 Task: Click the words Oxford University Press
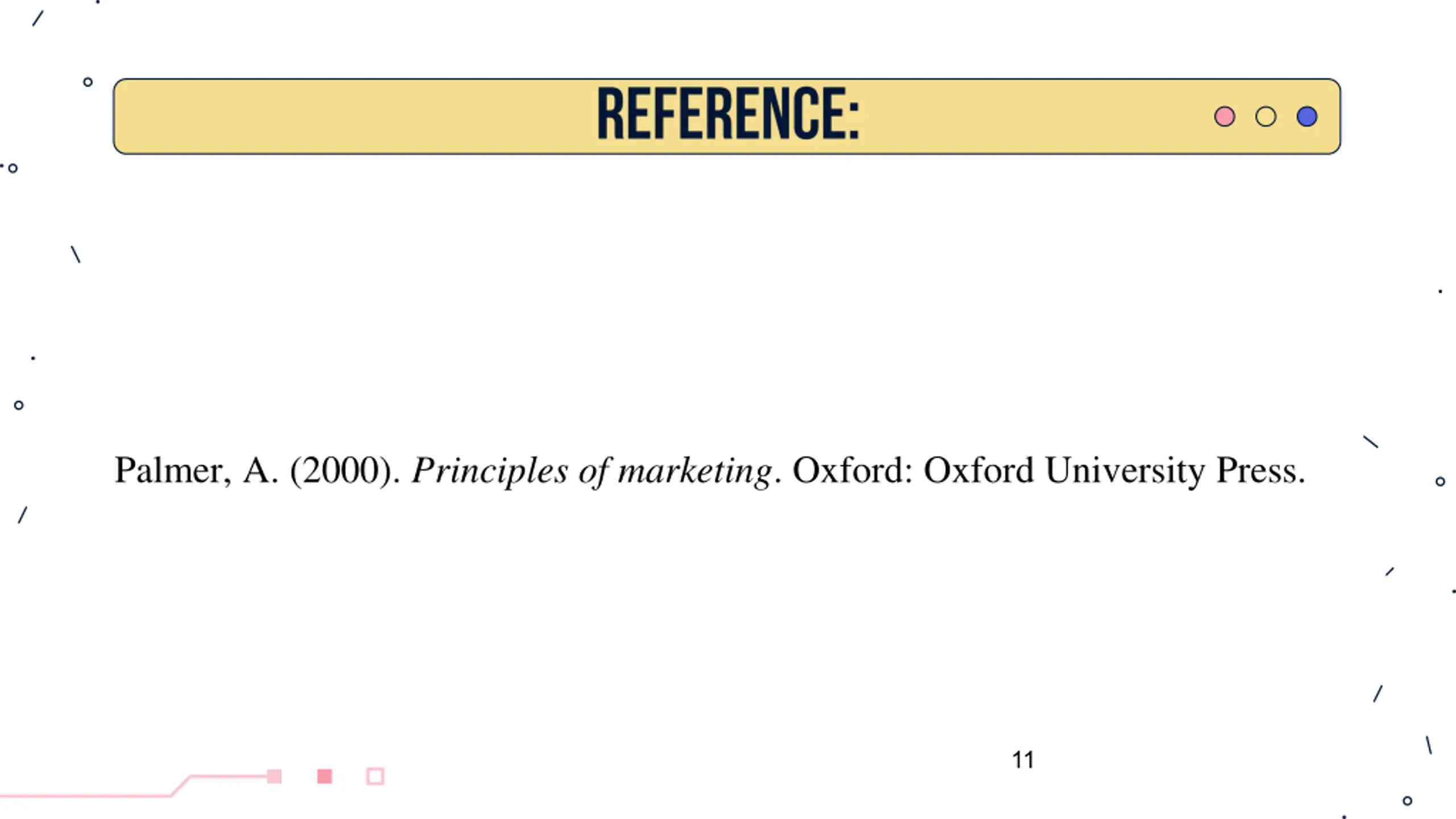(1114, 471)
